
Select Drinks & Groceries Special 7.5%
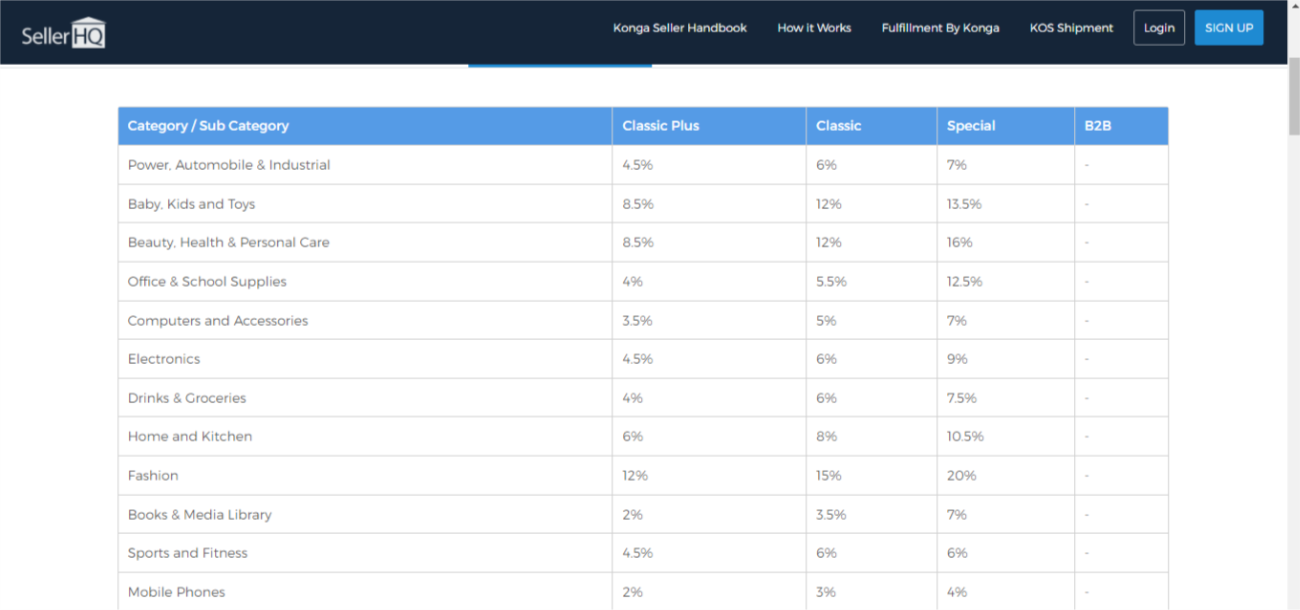click(961, 398)
